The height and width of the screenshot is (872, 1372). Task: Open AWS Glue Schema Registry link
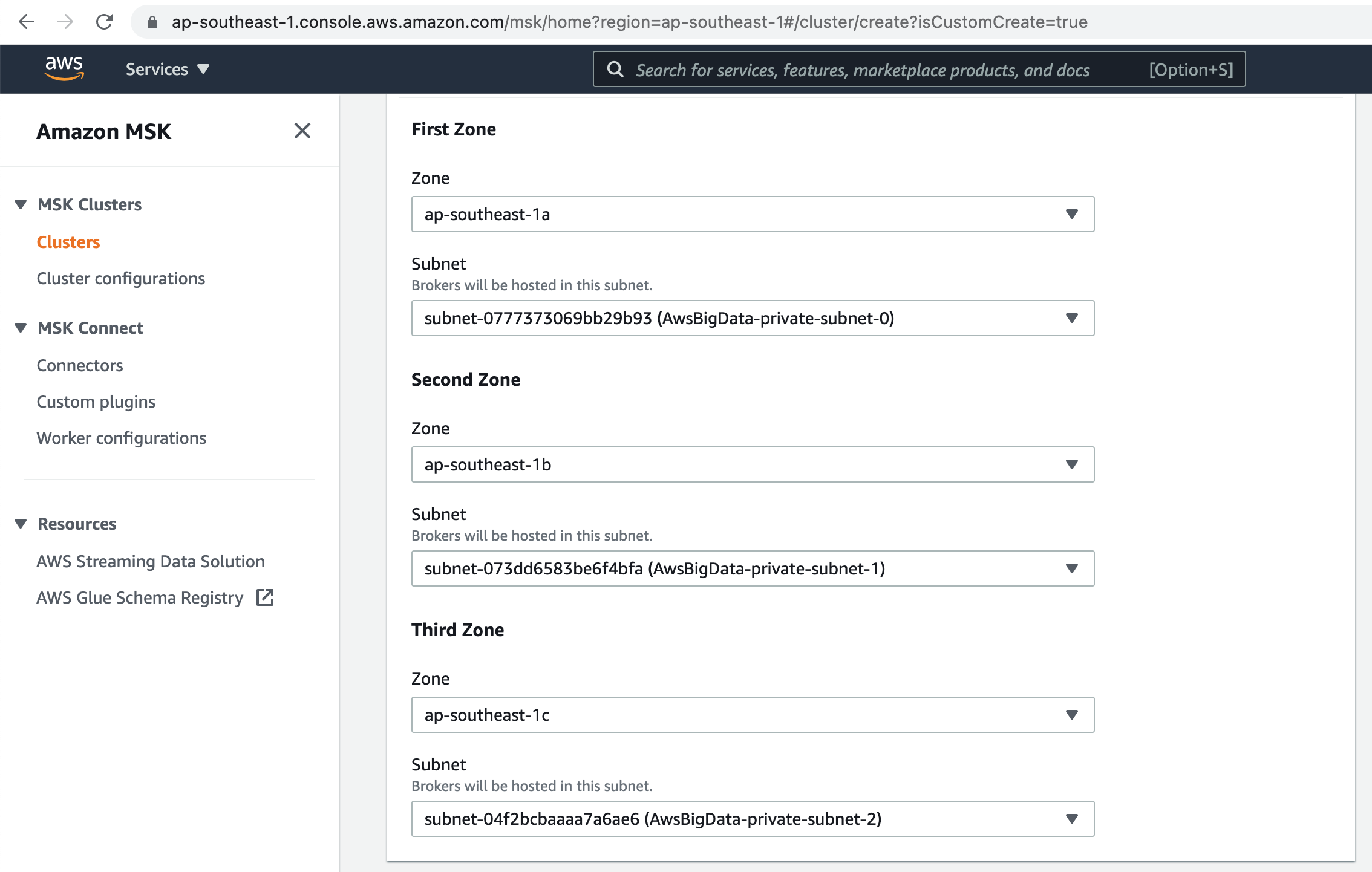click(x=140, y=597)
